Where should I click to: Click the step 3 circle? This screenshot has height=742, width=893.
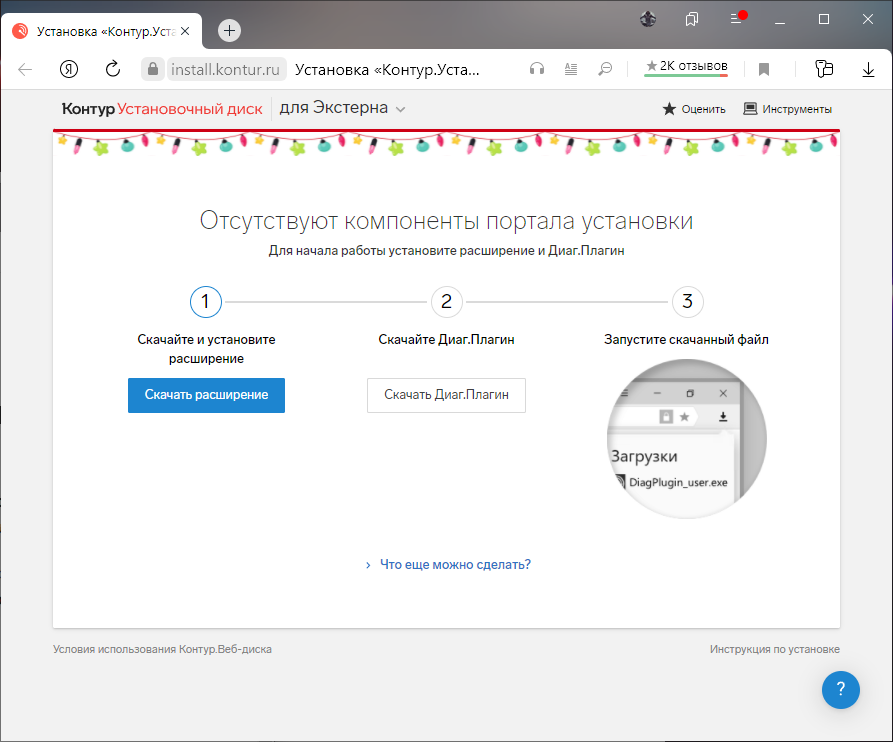point(687,301)
